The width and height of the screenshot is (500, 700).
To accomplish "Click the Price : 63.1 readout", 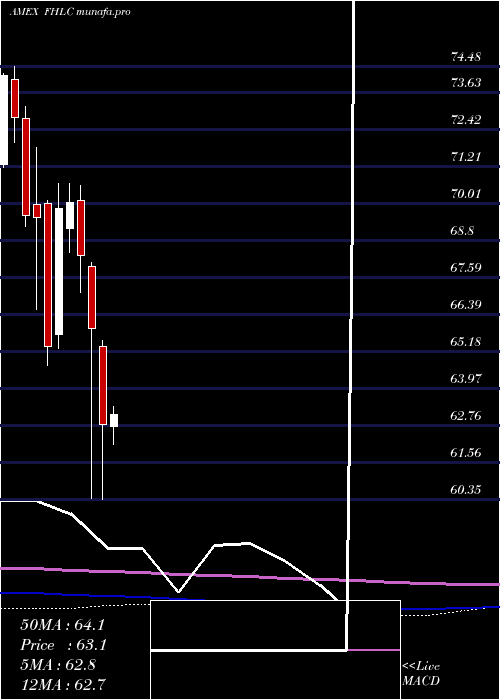I will (x=62, y=645).
